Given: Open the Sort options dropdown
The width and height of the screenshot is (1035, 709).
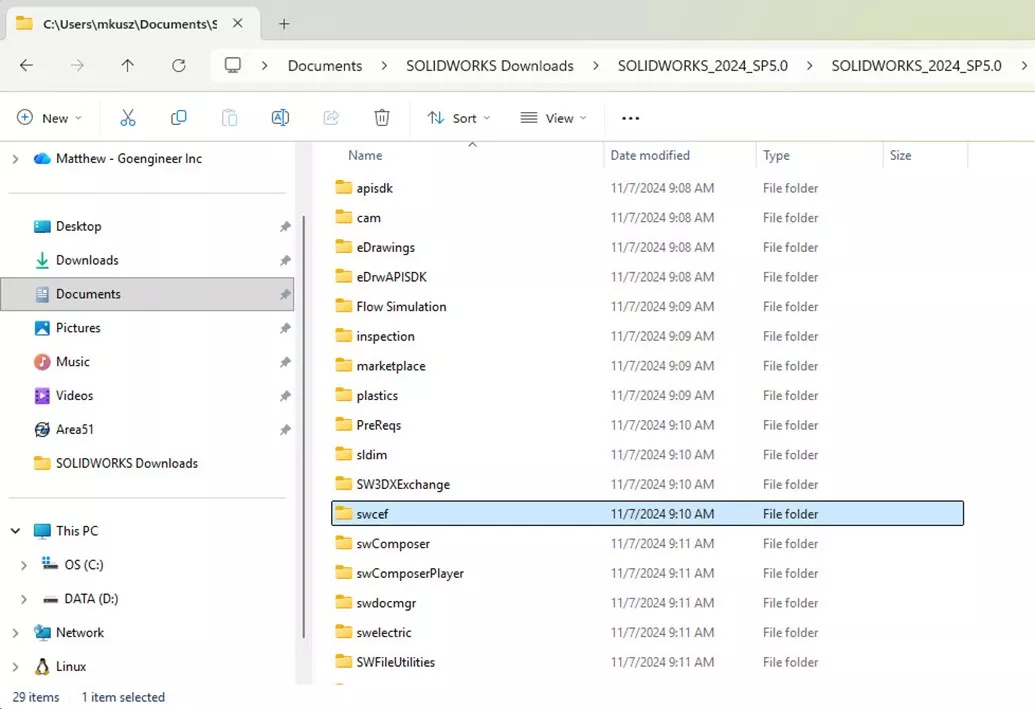Looking at the screenshot, I should click(x=459, y=118).
